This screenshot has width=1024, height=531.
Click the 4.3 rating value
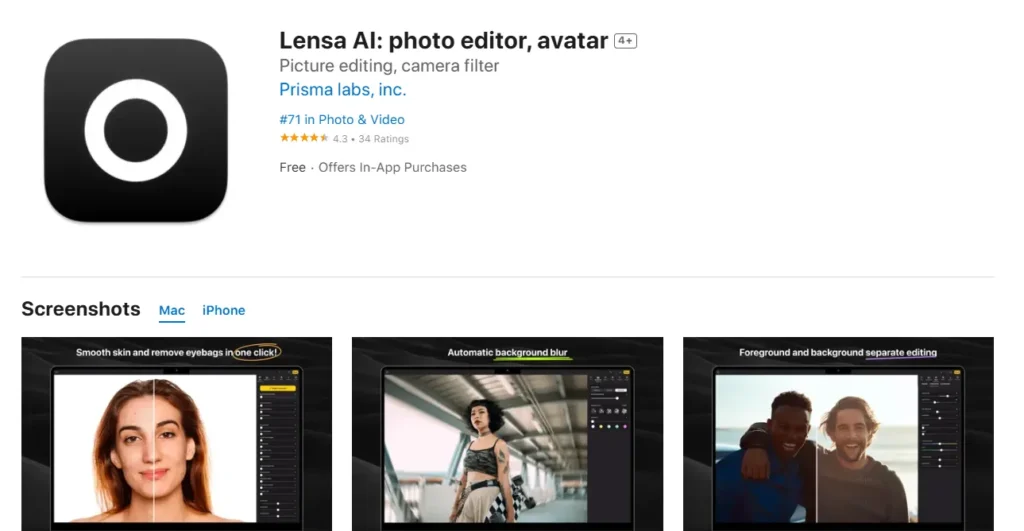click(x=340, y=138)
